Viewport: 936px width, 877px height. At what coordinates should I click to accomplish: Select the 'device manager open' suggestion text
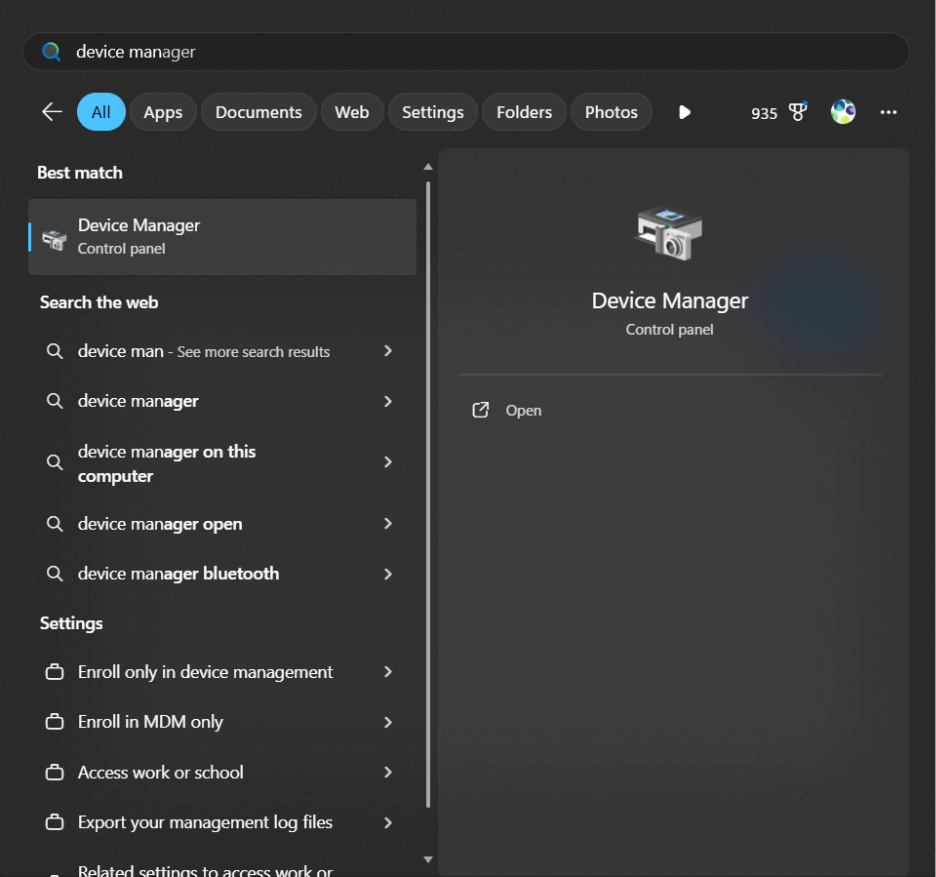(160, 524)
